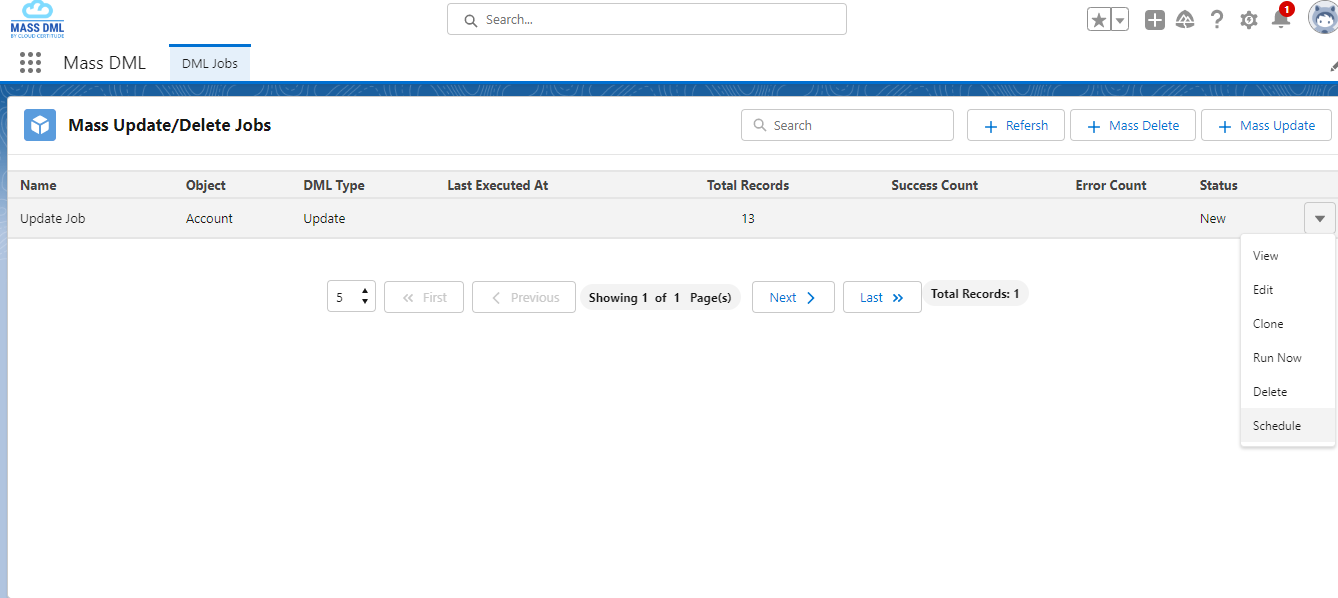This screenshot has height=598, width=1338.
Task: Open the Help question mark icon
Action: [x=1217, y=20]
